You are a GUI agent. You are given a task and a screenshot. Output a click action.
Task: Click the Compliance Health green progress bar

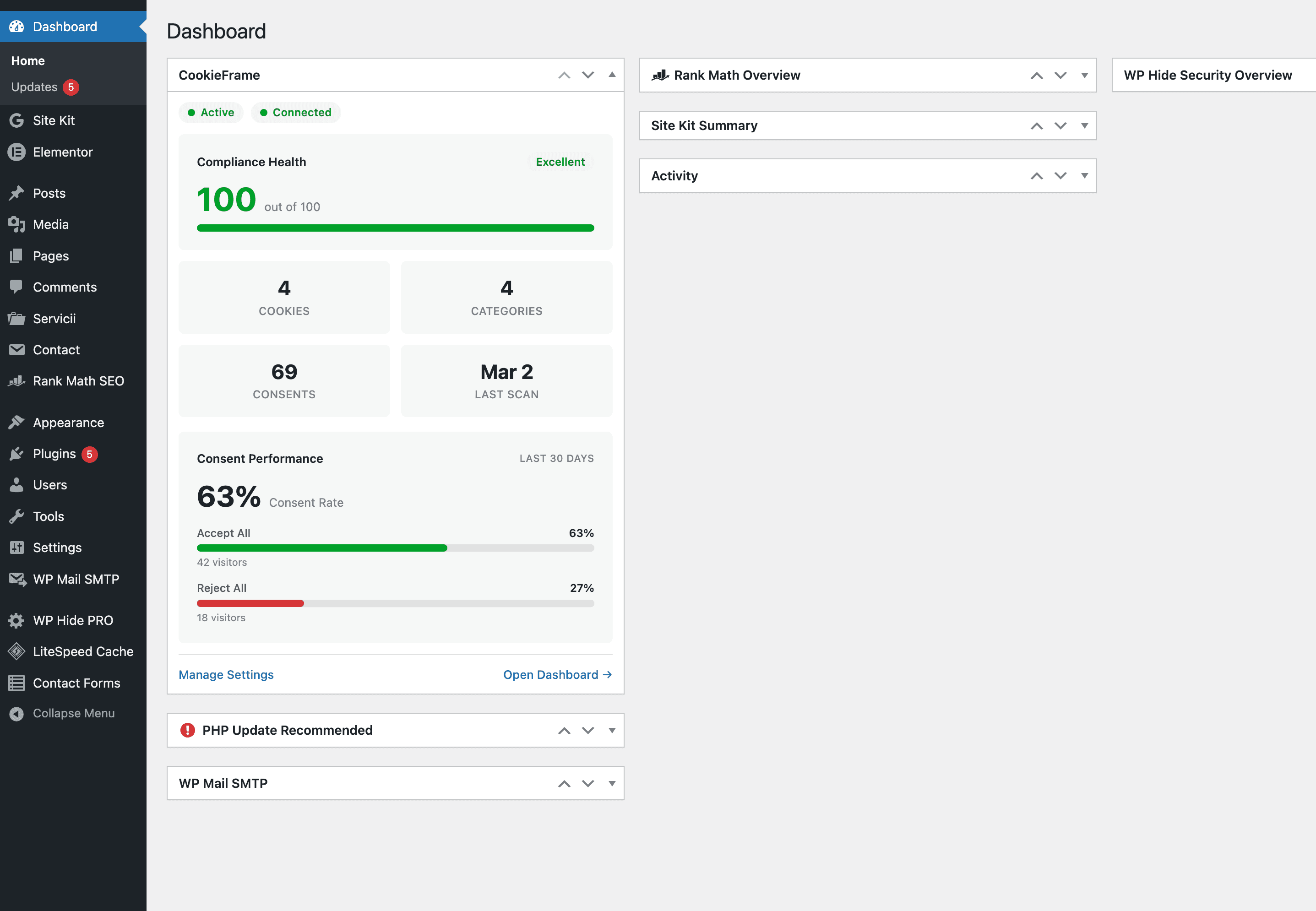pos(396,228)
